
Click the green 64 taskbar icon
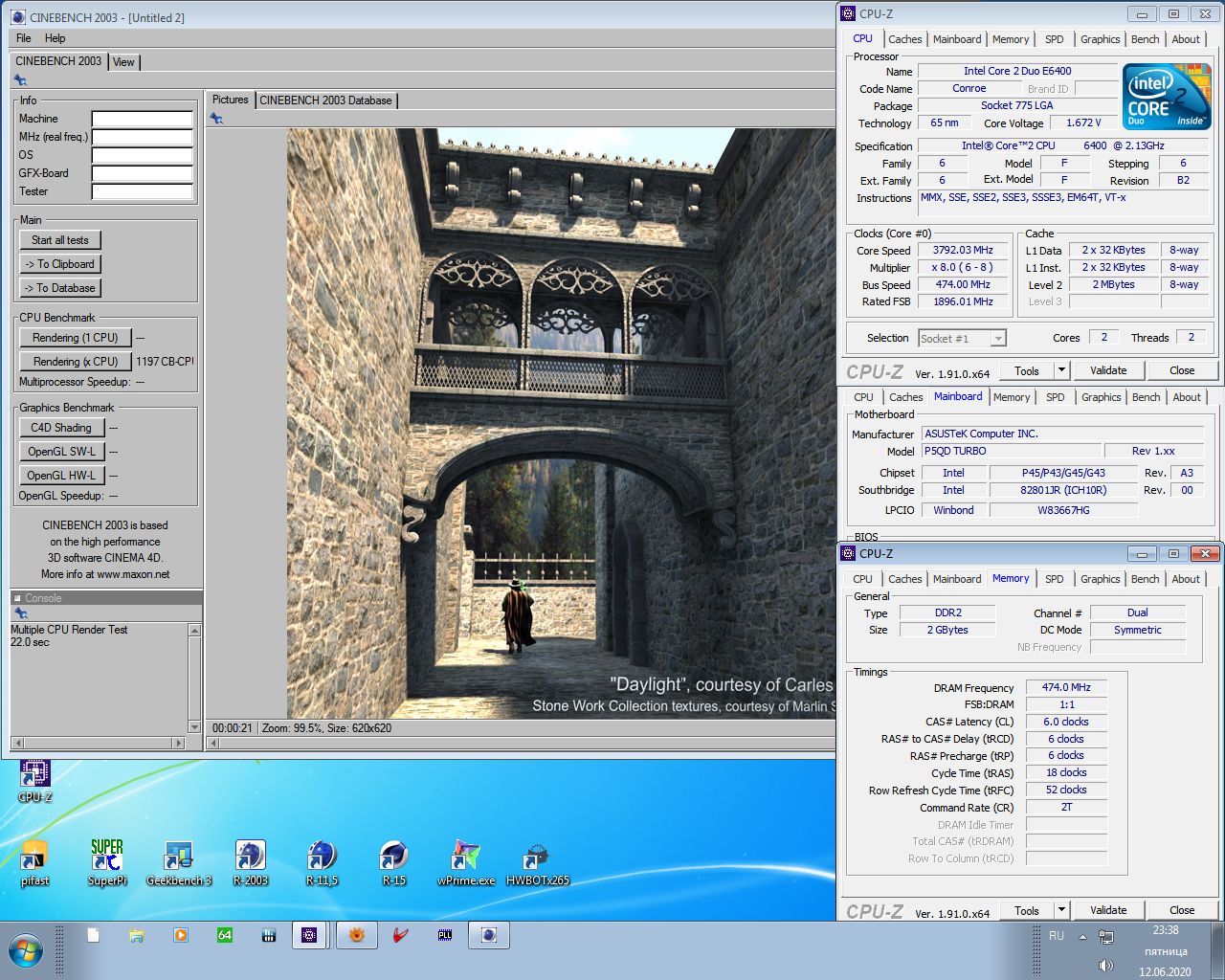tap(225, 935)
